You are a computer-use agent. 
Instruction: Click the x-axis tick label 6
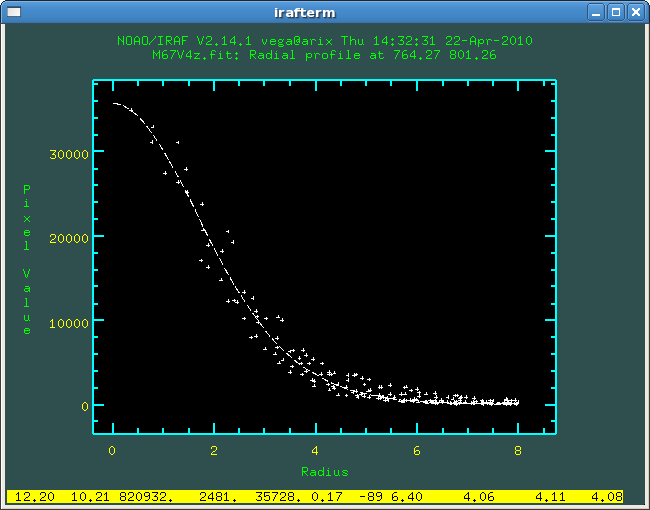point(417,451)
